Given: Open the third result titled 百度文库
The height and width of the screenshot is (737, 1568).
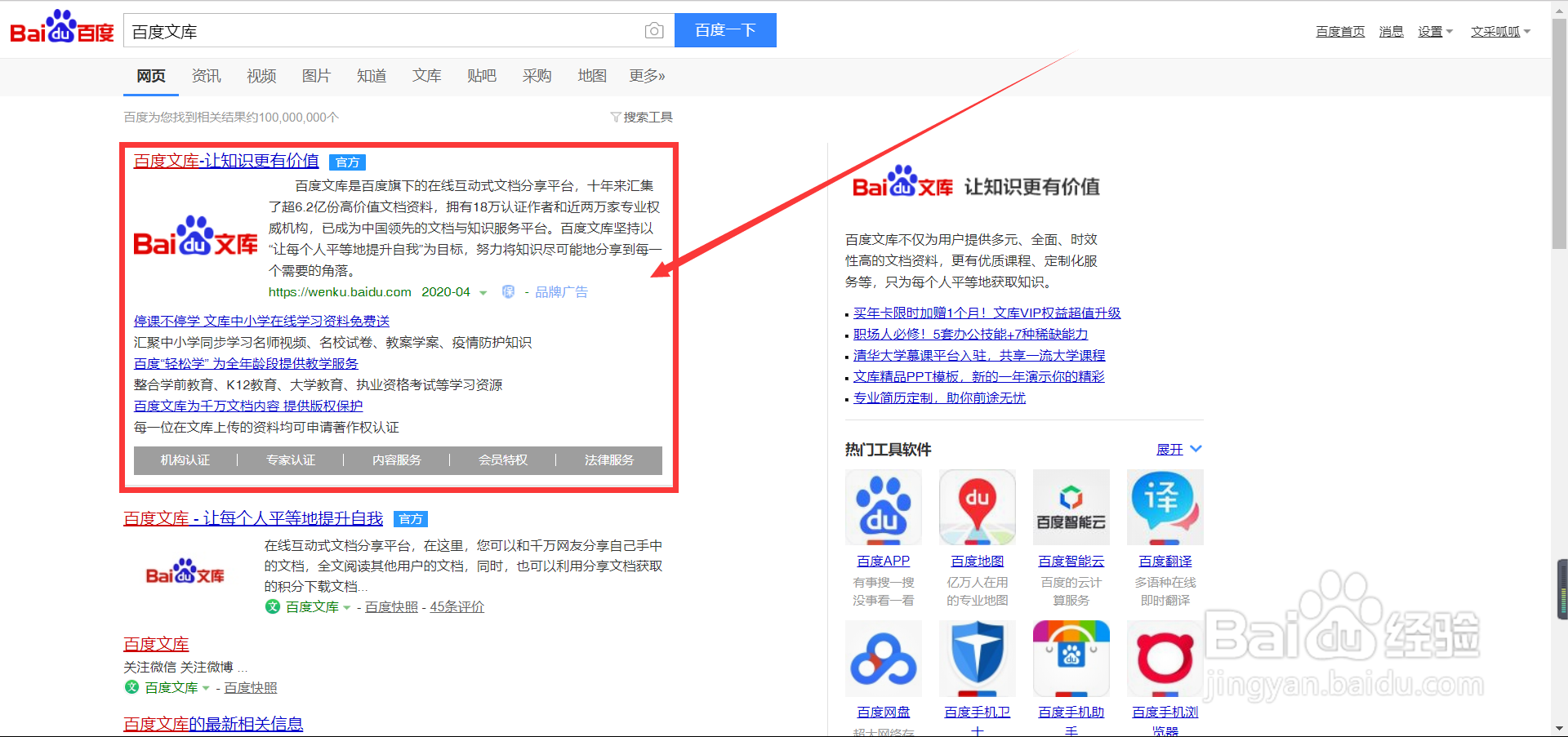Looking at the screenshot, I should click(156, 645).
